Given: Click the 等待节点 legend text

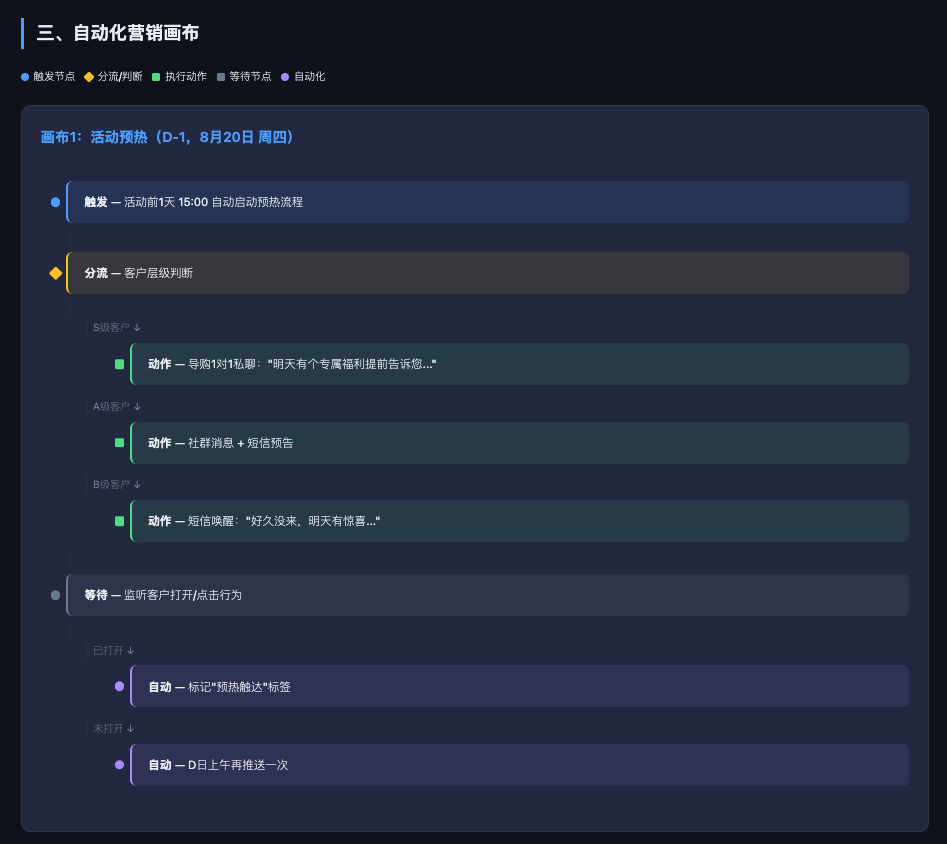Looking at the screenshot, I should click(250, 77).
